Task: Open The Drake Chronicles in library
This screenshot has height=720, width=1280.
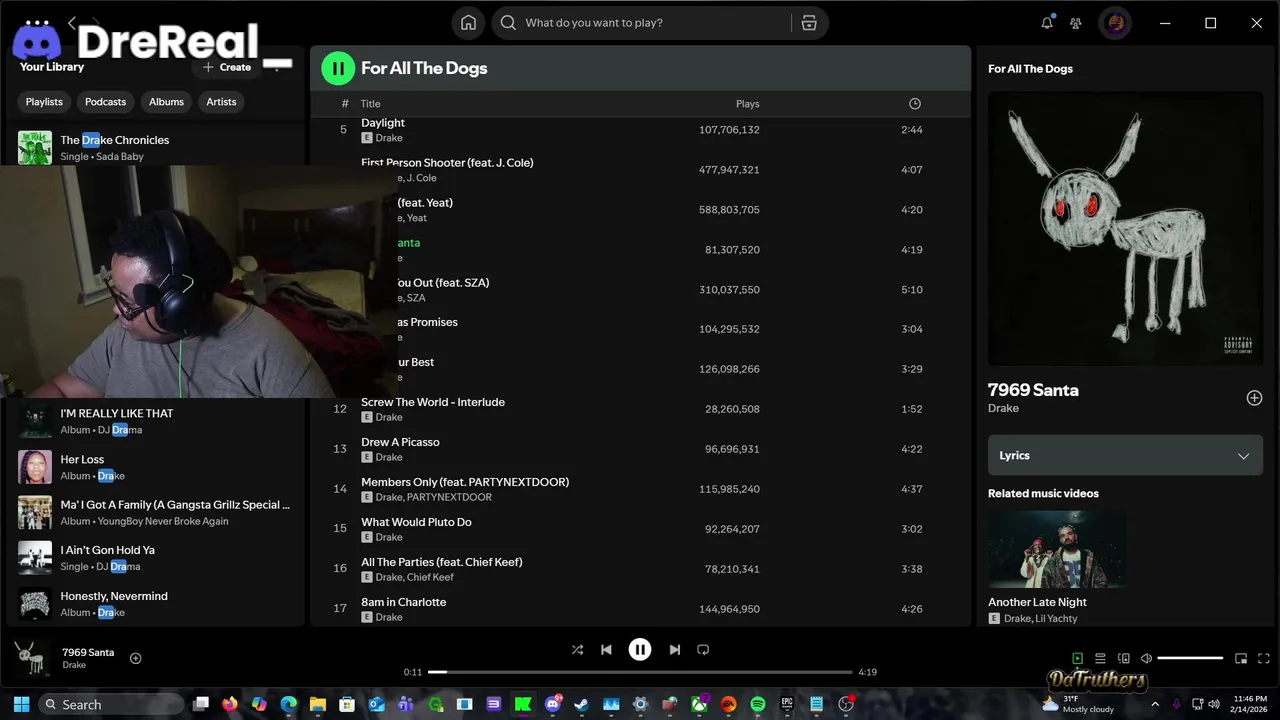Action: point(155,147)
